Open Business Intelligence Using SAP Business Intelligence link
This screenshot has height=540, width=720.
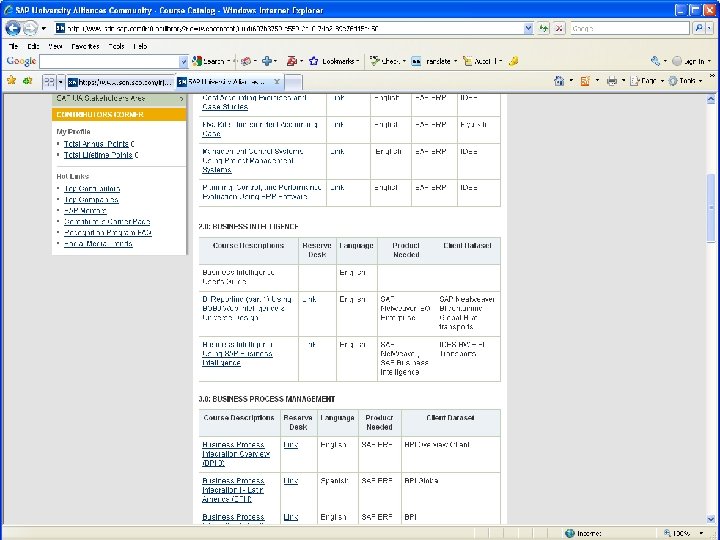(x=237, y=354)
